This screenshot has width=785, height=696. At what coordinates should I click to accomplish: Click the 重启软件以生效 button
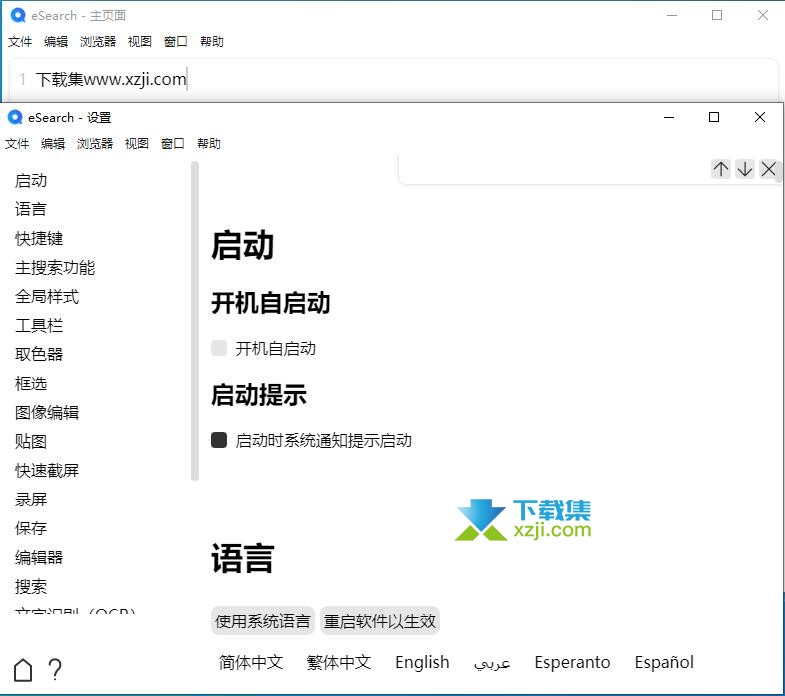click(x=380, y=621)
